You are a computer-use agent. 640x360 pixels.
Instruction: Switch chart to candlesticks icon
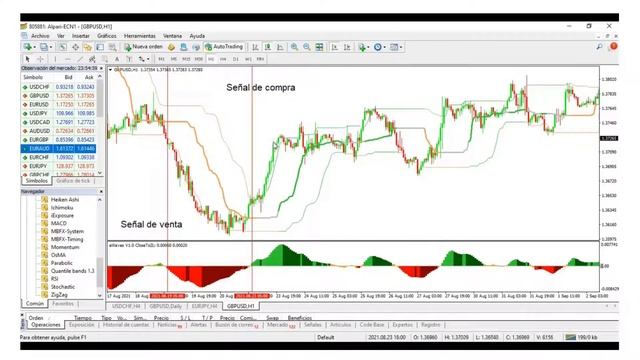click(x=268, y=47)
